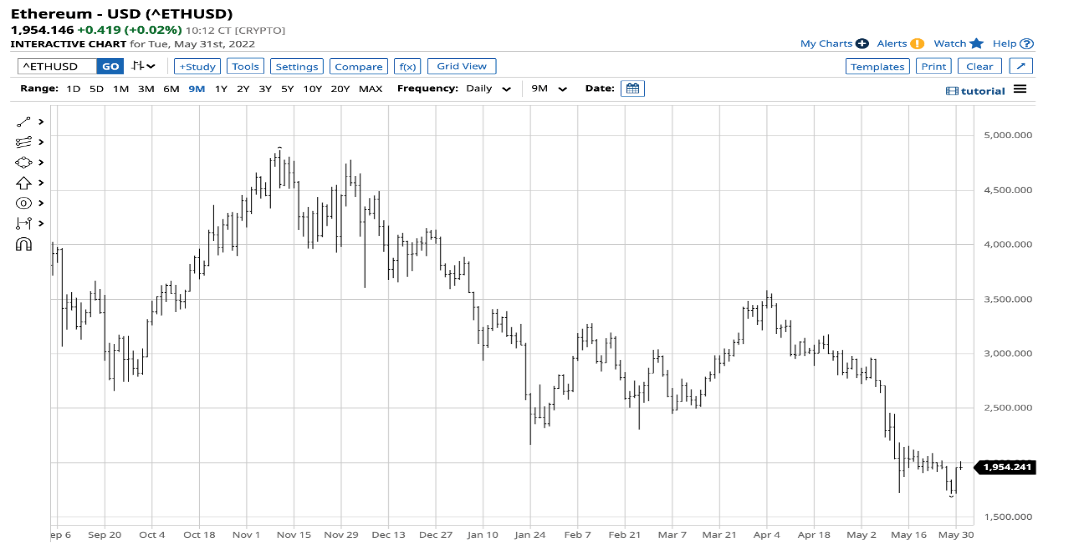Toggle the magnet snap tool
This screenshot has height=555, width=1084.
click(x=24, y=244)
